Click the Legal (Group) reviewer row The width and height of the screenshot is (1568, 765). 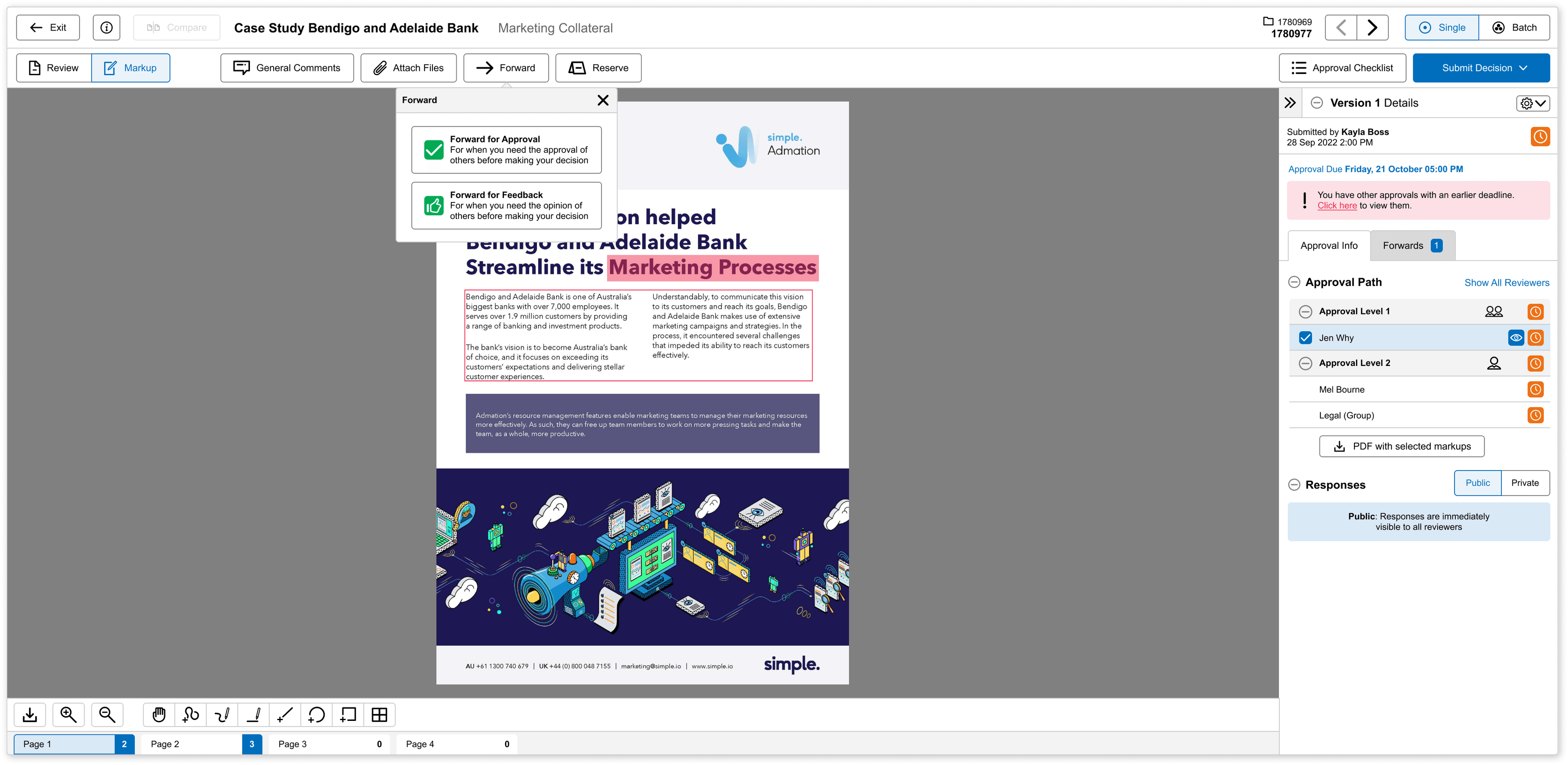[x=1419, y=415]
